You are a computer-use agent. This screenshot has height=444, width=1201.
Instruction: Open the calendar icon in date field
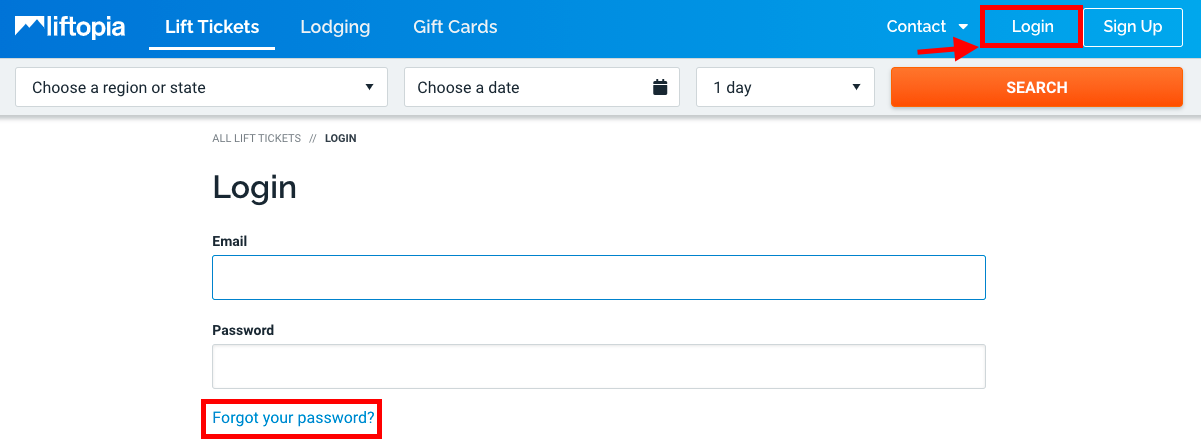tap(660, 87)
